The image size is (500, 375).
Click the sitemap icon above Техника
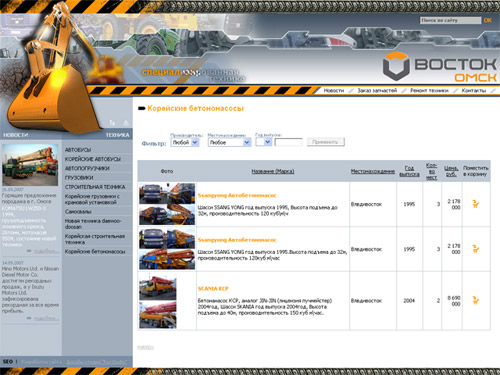tap(112, 123)
